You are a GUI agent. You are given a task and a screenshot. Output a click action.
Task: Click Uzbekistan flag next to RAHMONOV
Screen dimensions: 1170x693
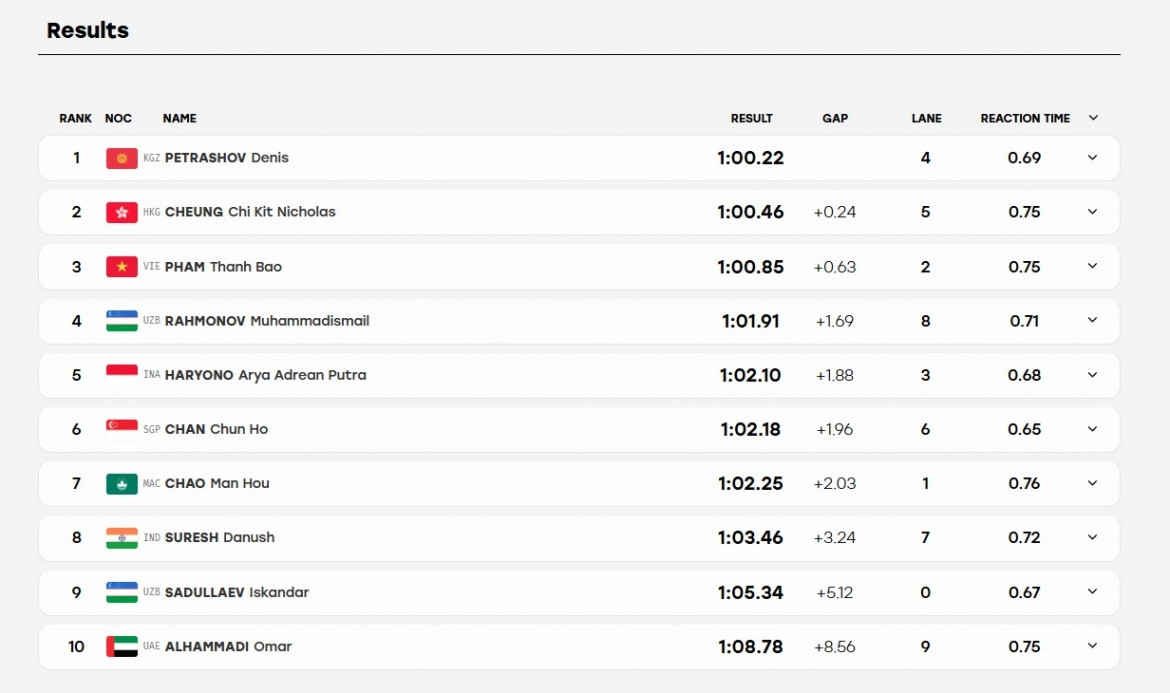(x=122, y=321)
